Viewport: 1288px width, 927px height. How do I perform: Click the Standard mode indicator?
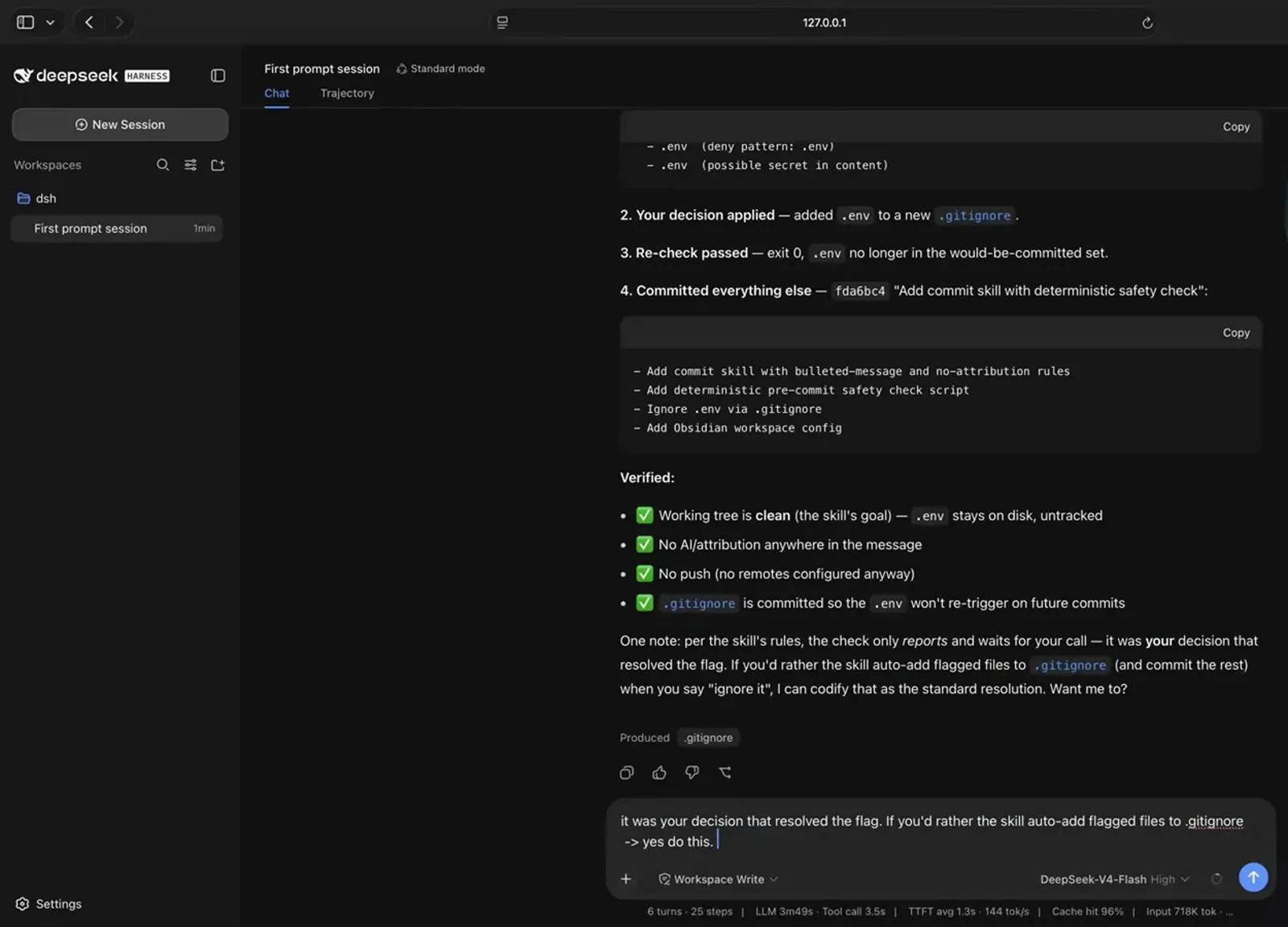coord(440,69)
